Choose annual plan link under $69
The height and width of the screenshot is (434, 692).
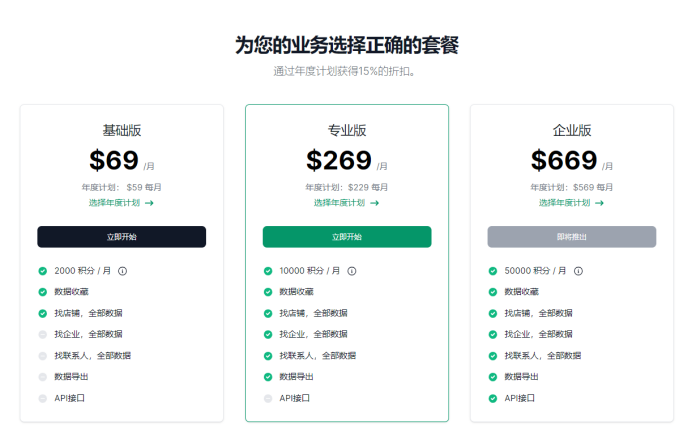pos(121,203)
